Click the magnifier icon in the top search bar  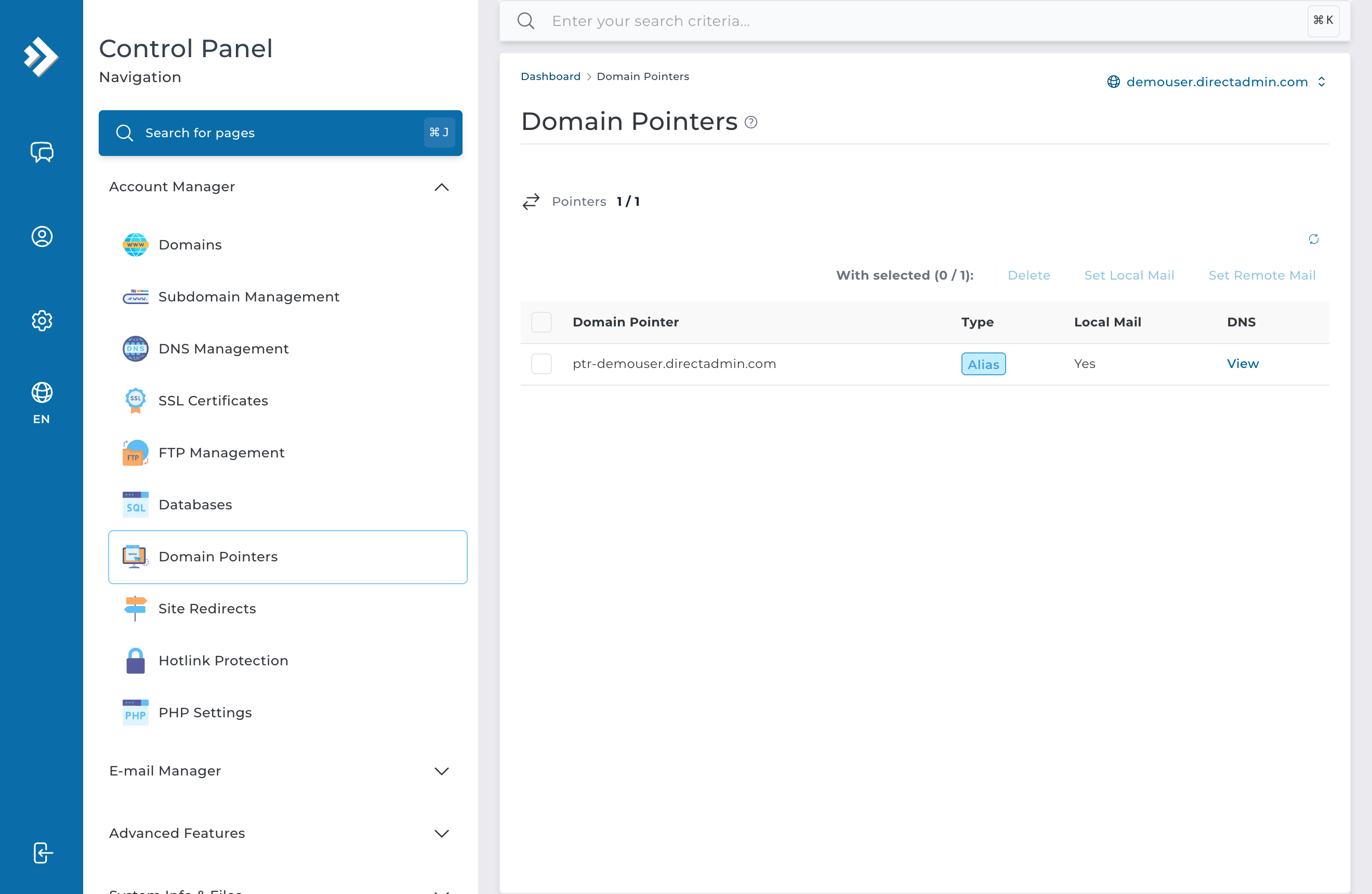pyautogui.click(x=526, y=21)
